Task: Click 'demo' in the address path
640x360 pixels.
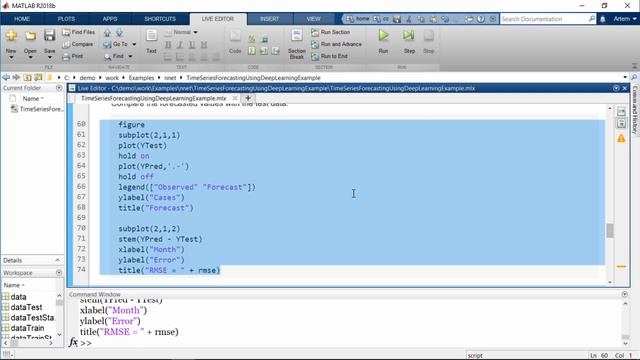Action: click(x=87, y=78)
